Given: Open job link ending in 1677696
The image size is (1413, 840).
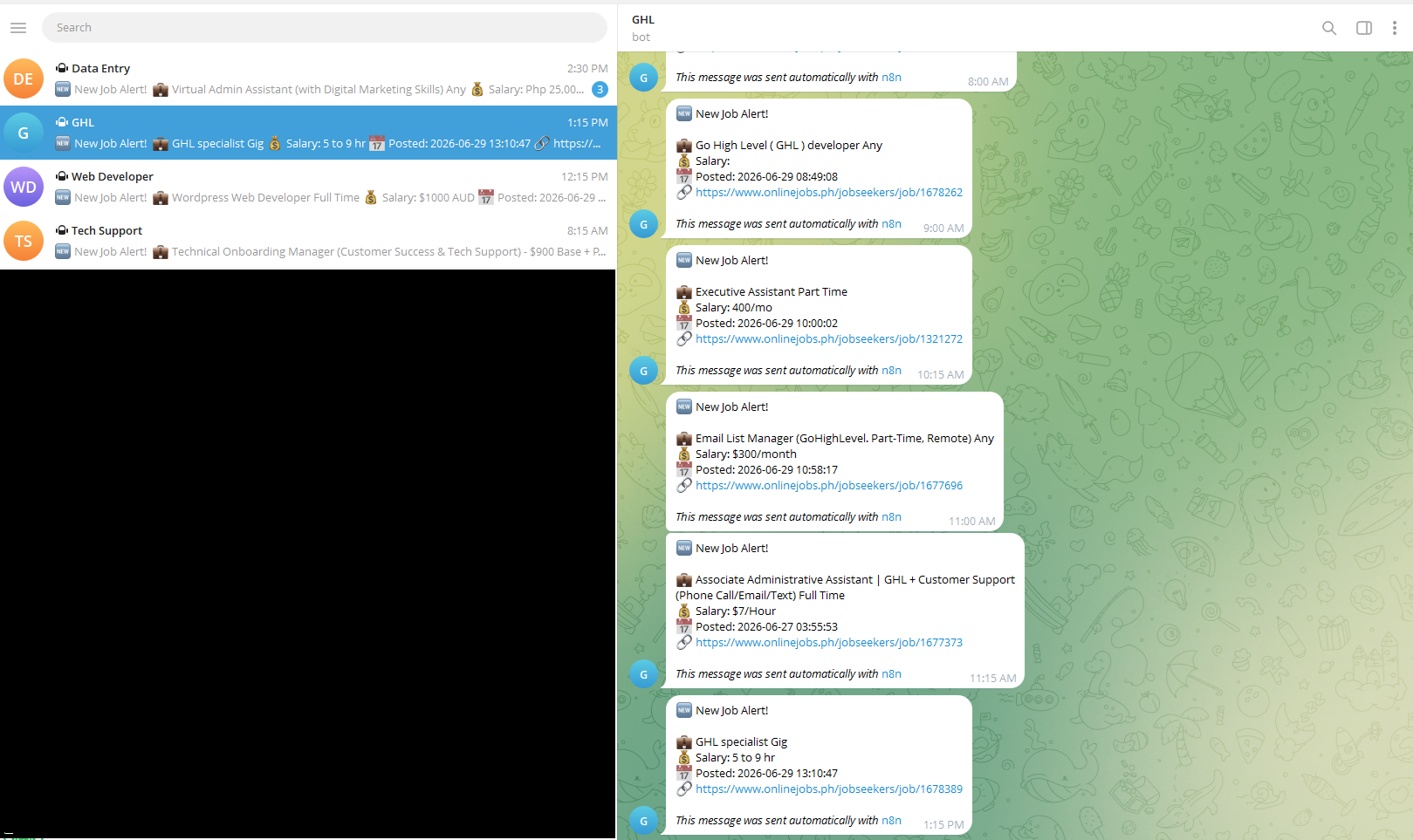Looking at the screenshot, I should [x=829, y=486].
